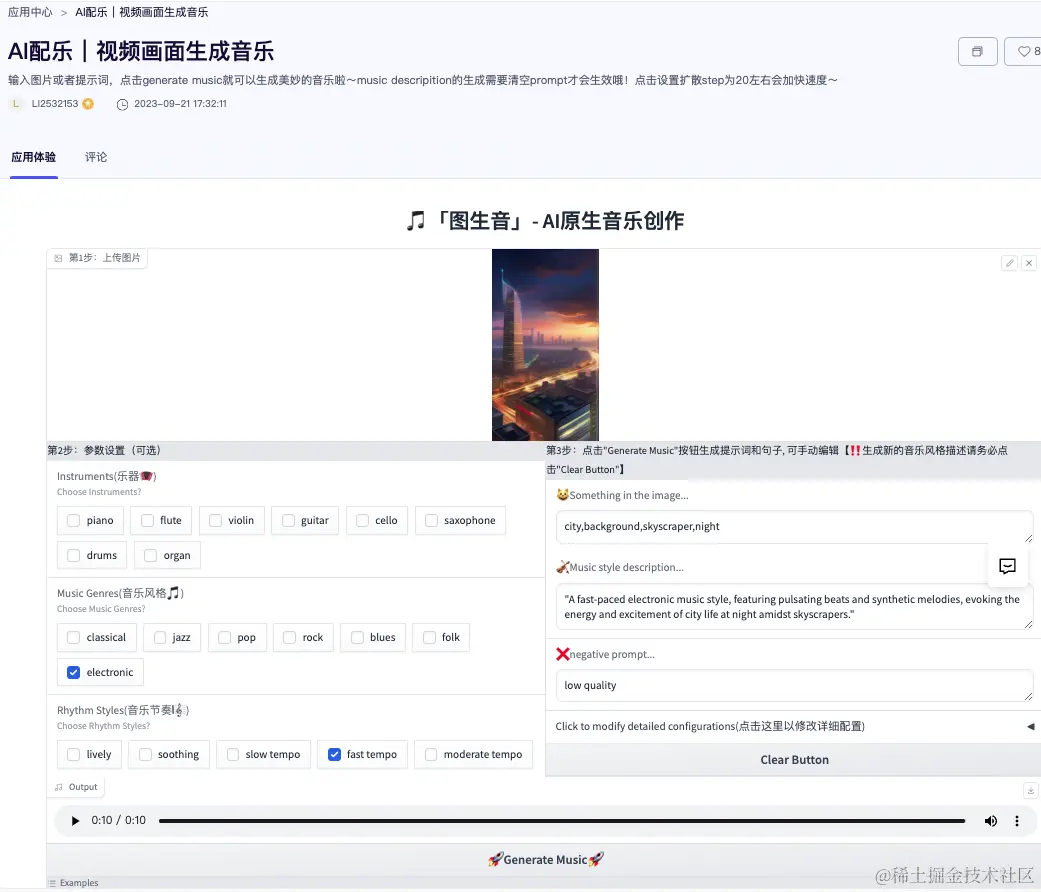Click the clock icon beside publish date
This screenshot has width=1041, height=892.
click(122, 104)
